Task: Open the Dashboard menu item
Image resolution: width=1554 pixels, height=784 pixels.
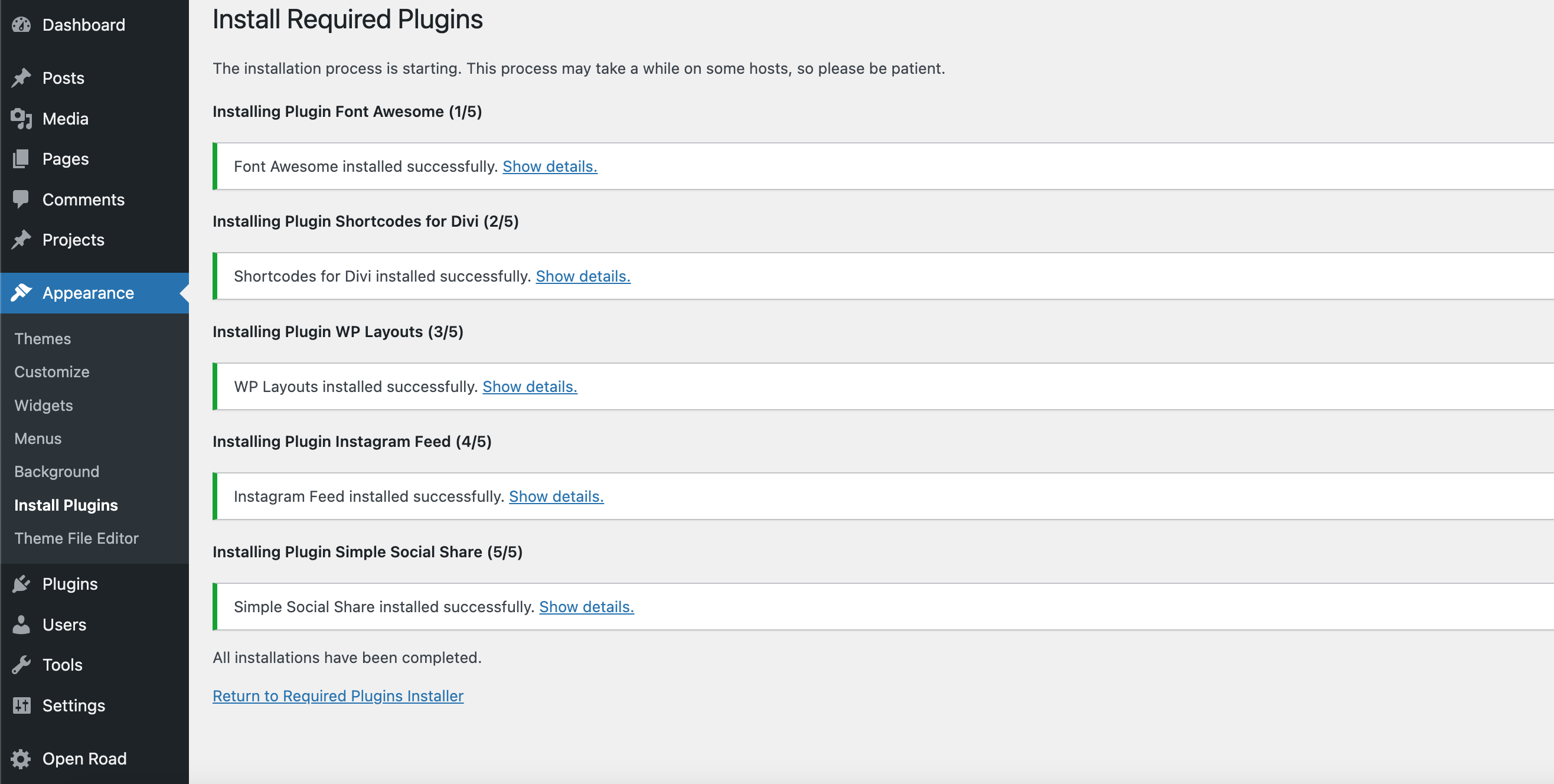Action: click(94, 25)
